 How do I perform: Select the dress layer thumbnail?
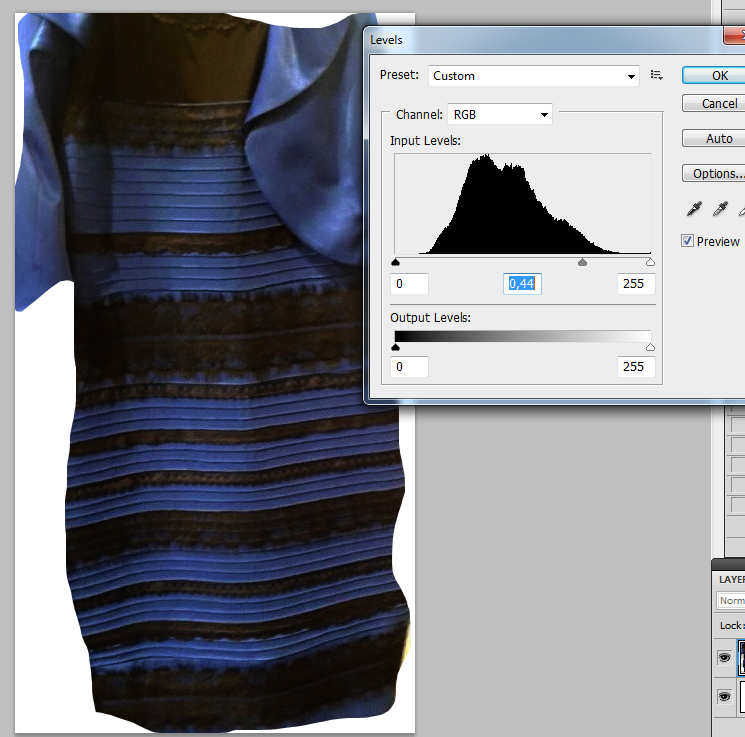coord(741,657)
